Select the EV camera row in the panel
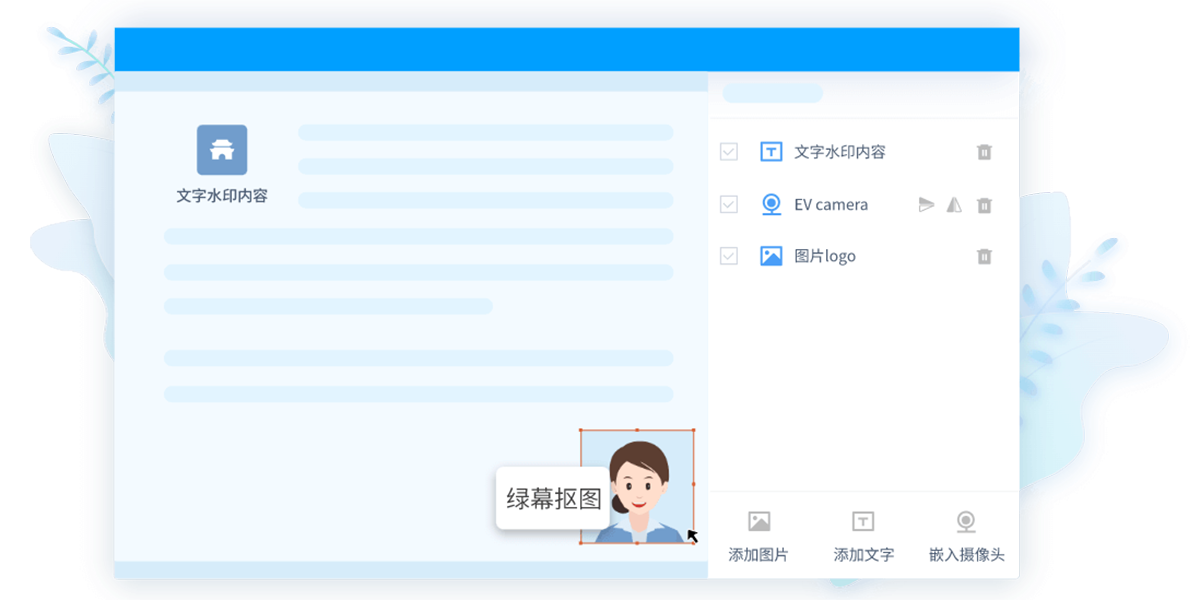 pos(830,204)
